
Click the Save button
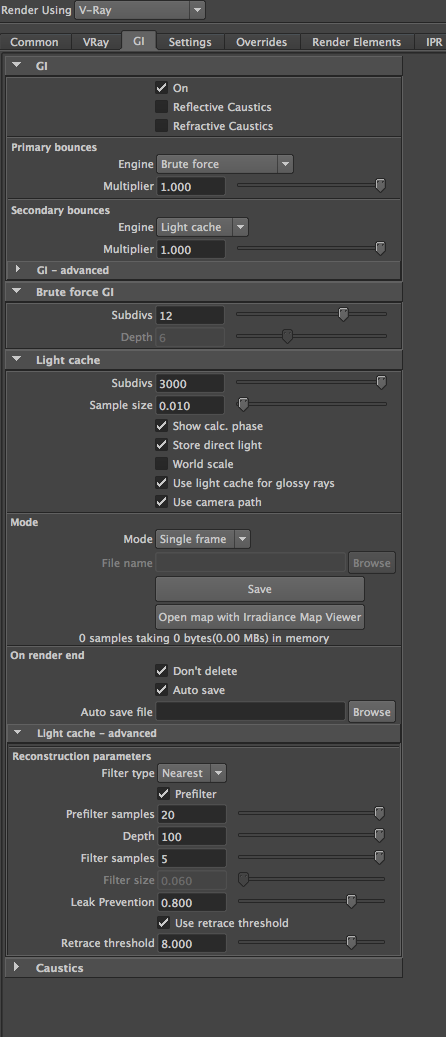point(259,589)
